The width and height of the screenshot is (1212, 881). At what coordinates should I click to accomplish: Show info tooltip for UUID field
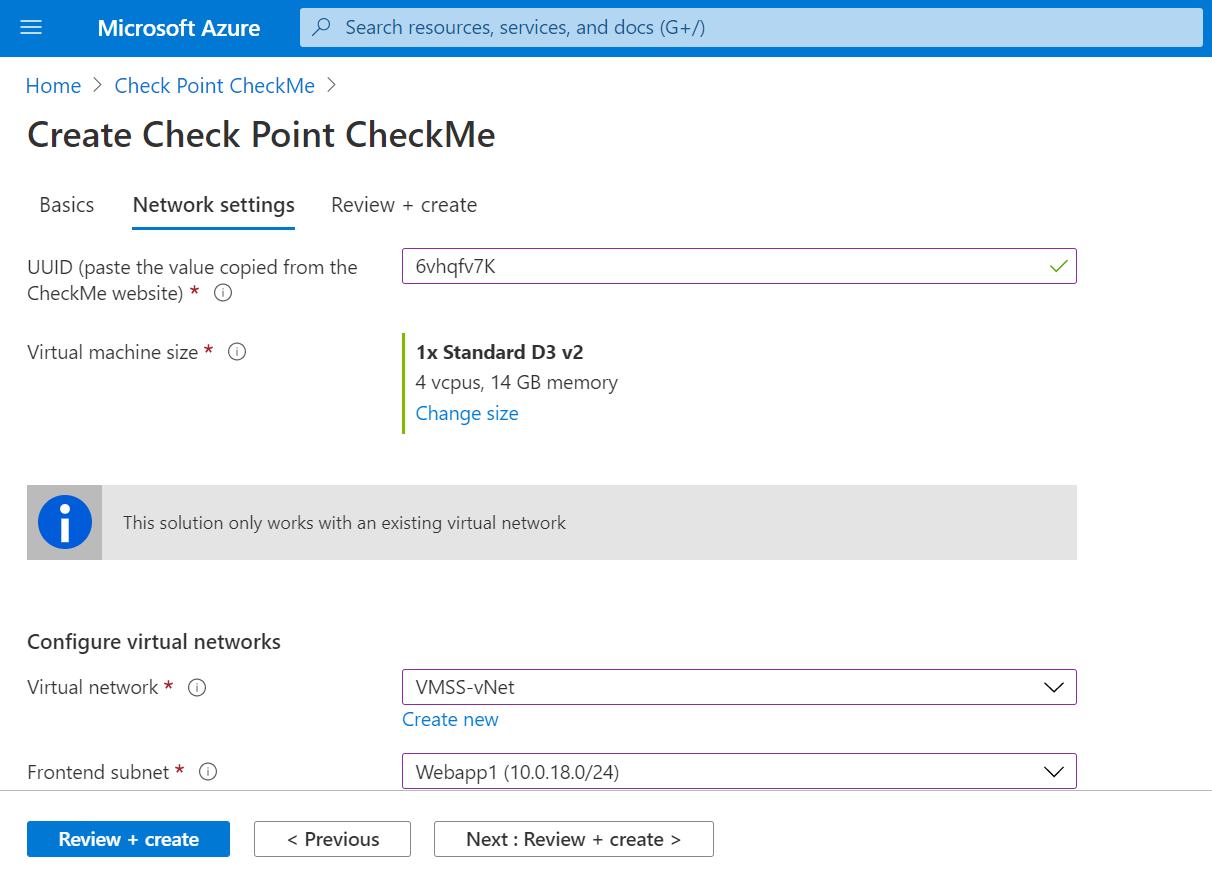pos(223,293)
